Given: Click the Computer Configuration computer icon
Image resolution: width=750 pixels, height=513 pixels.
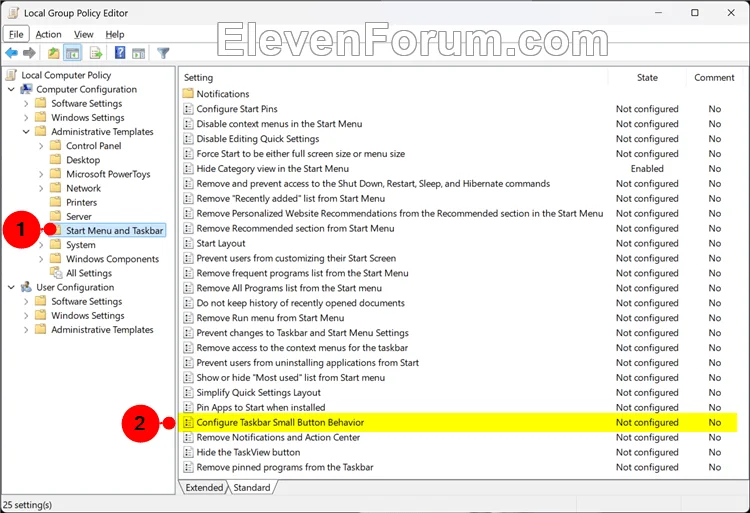Looking at the screenshot, I should click(x=26, y=89).
